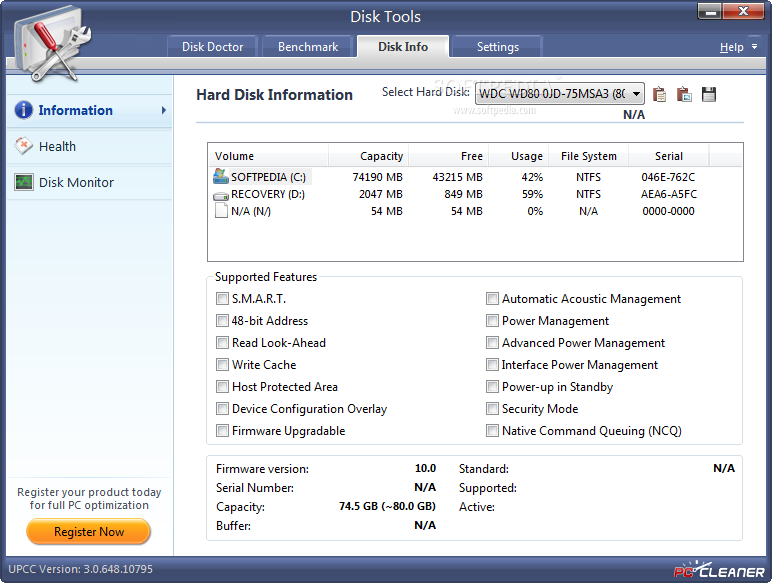Open the Settings tab
Screen dimensions: 772x583
[497, 47]
